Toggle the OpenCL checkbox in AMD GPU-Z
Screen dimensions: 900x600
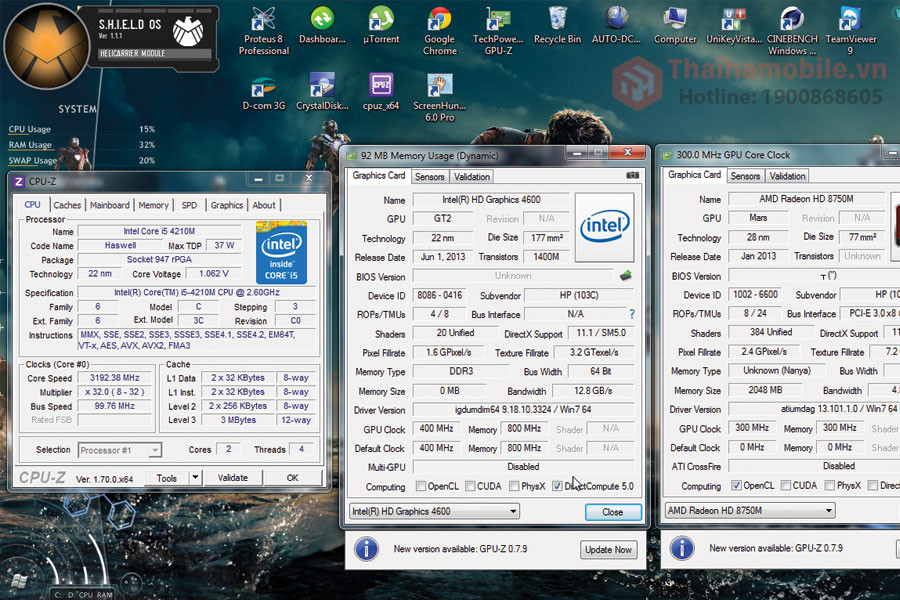736,485
